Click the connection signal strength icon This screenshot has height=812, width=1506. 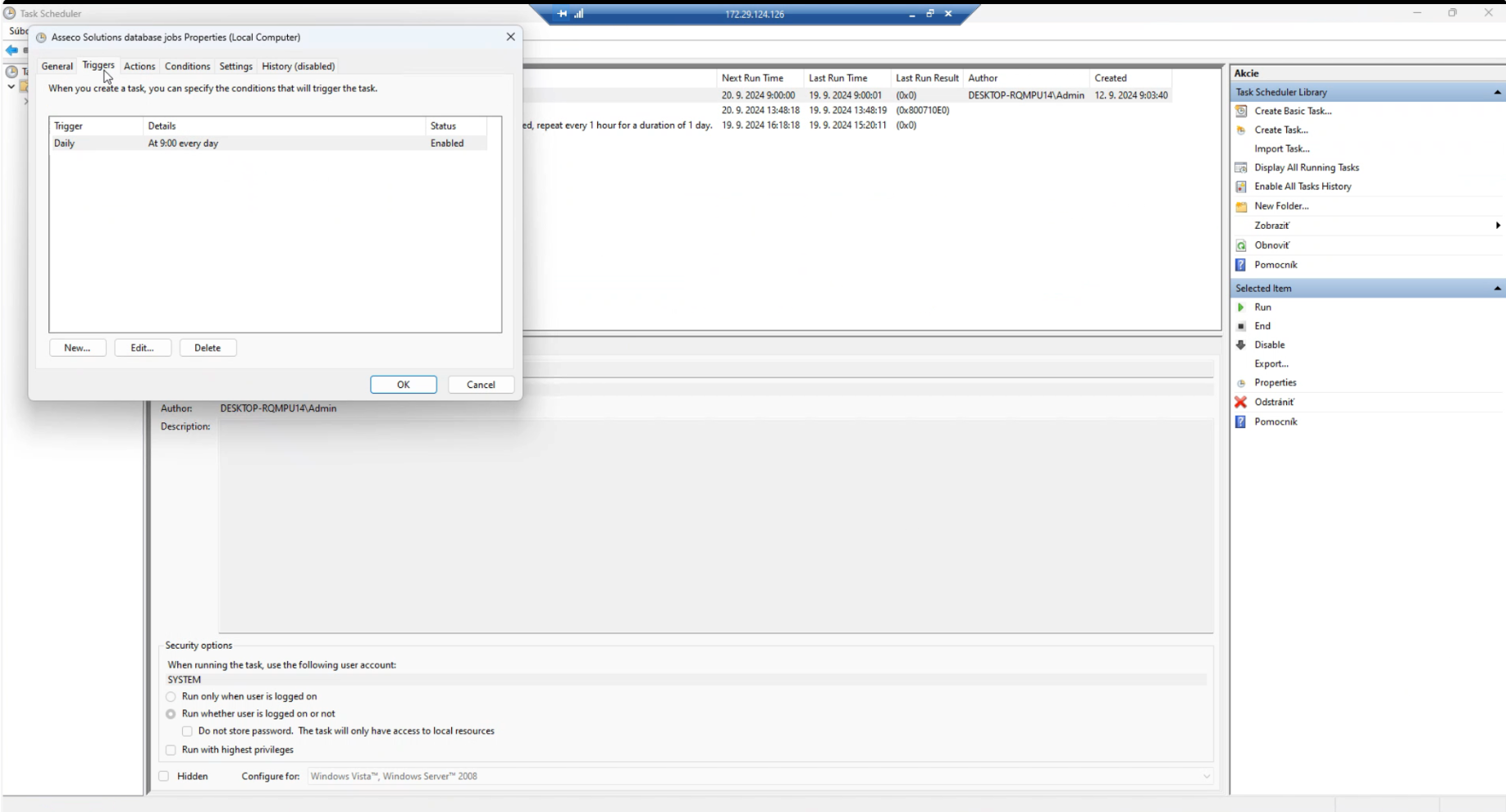point(579,14)
